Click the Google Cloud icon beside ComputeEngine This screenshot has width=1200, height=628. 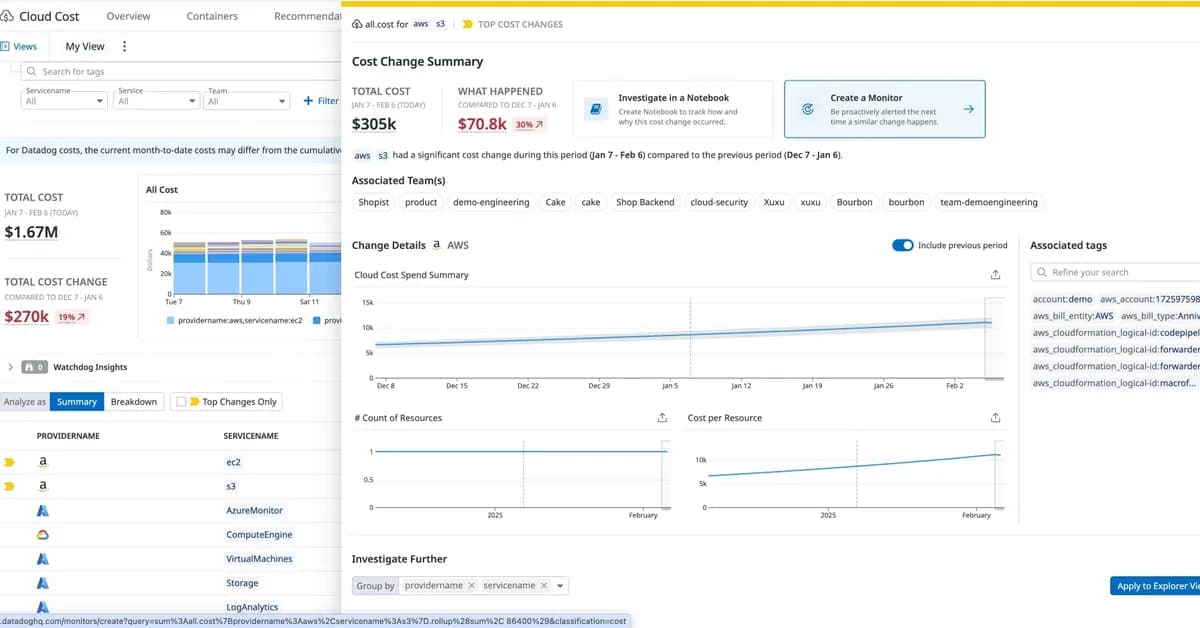[x=43, y=535]
